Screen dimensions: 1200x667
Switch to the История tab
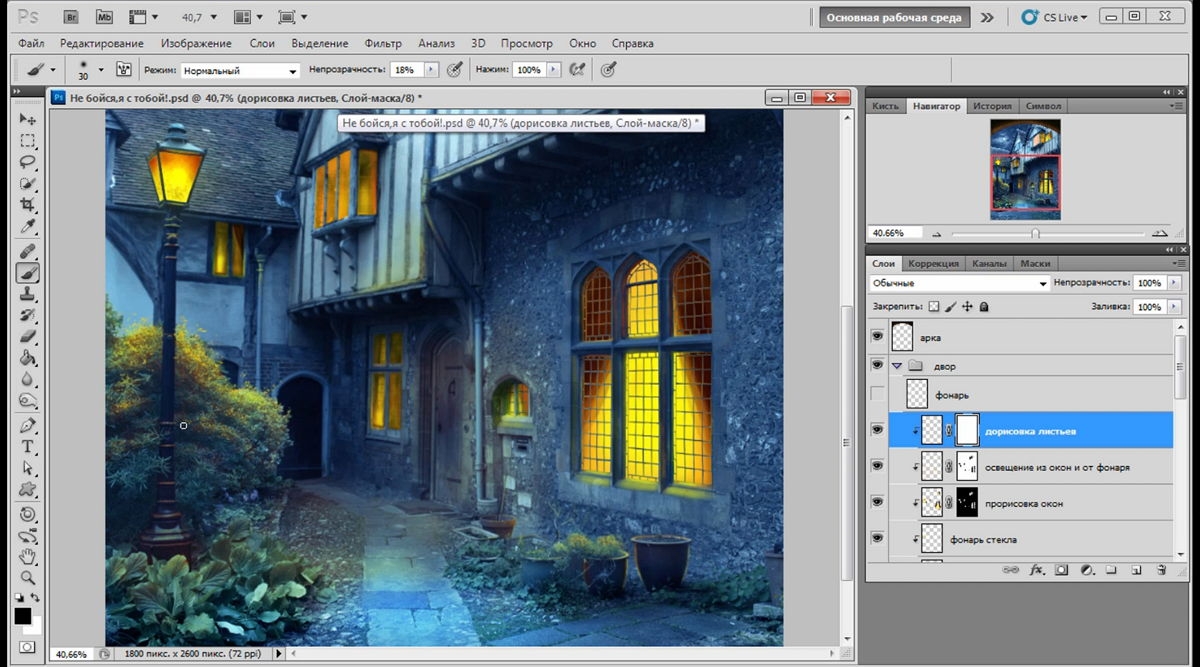(993, 106)
